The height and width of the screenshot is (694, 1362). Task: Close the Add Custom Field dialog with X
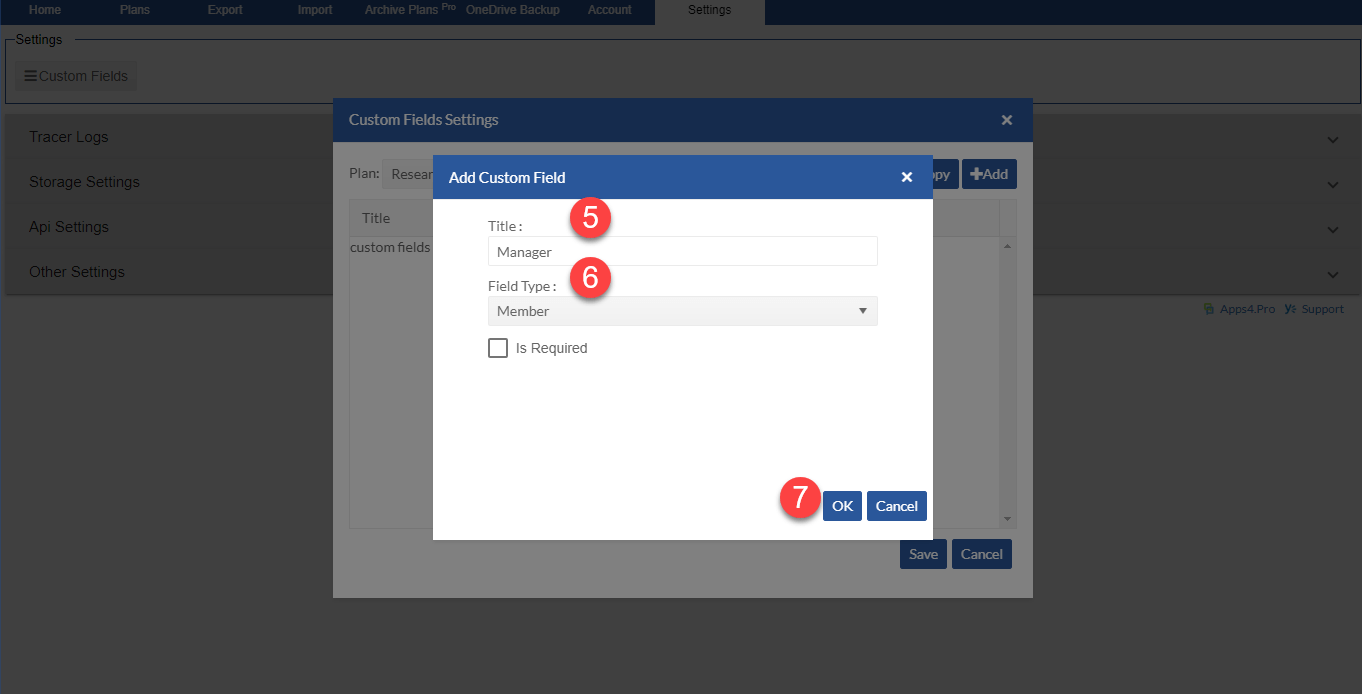point(906,177)
